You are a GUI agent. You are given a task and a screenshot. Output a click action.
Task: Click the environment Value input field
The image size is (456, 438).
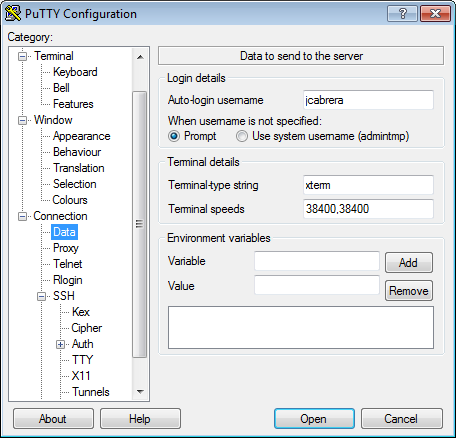click(317, 285)
